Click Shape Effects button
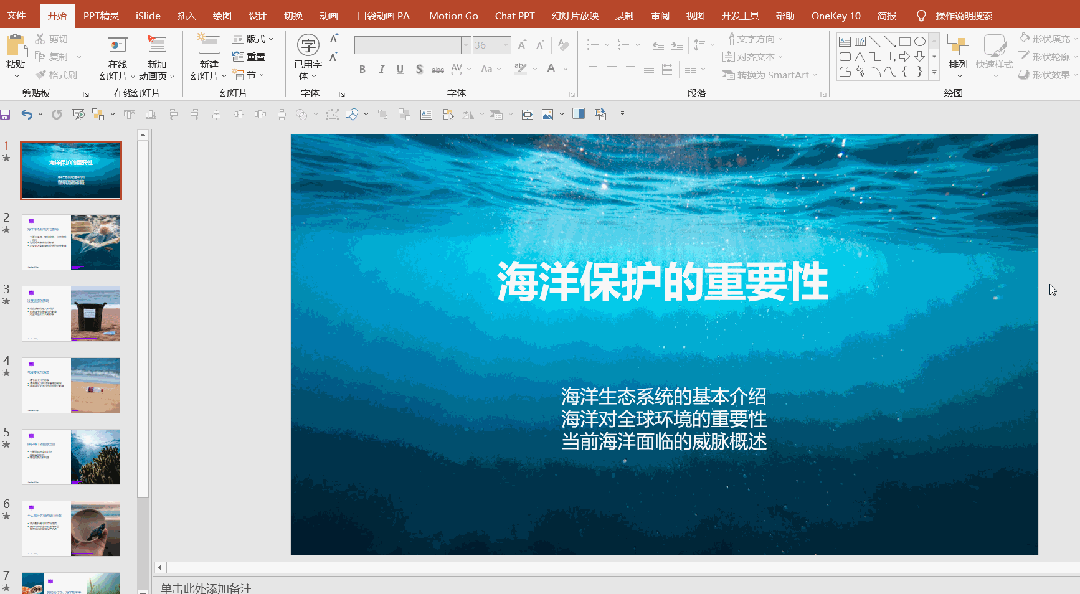The width and height of the screenshot is (1080, 594). tap(1046, 74)
